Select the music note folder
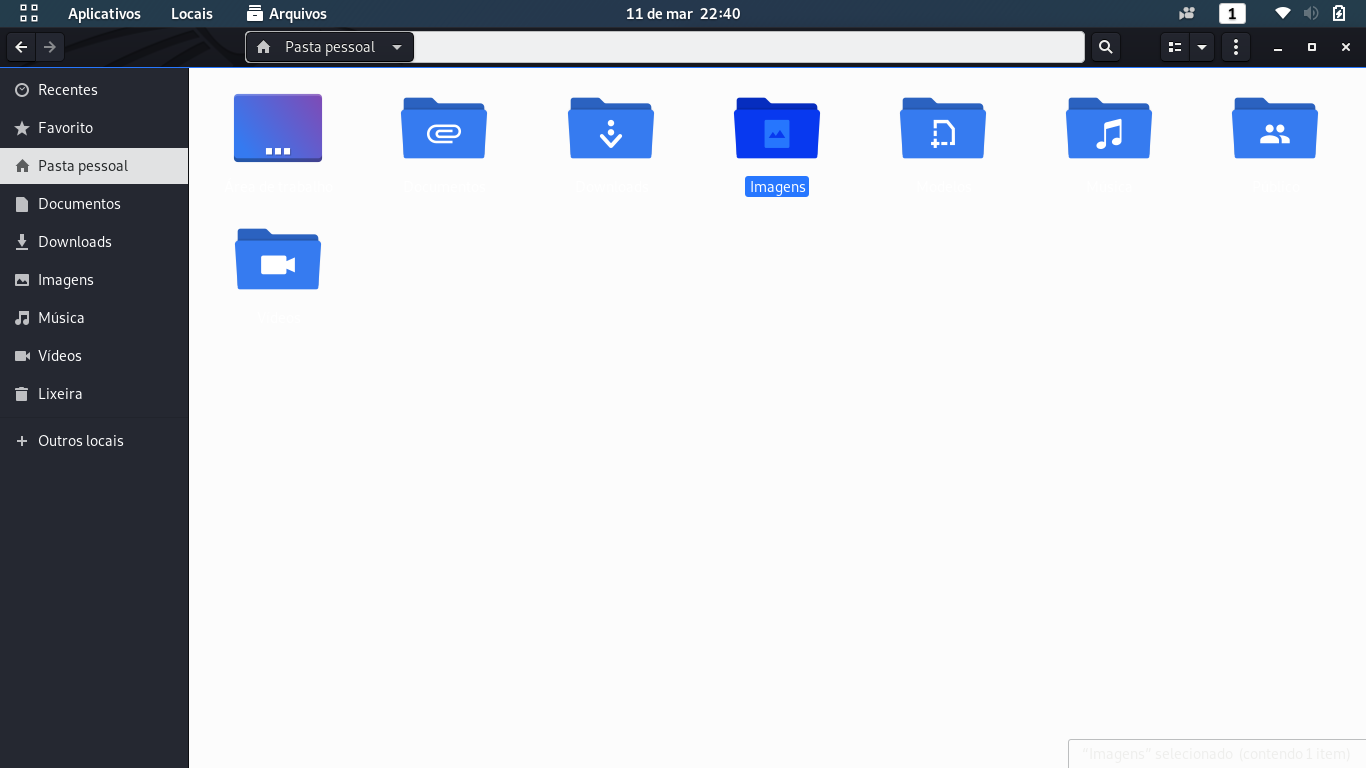The width and height of the screenshot is (1366, 768). click(x=1109, y=128)
